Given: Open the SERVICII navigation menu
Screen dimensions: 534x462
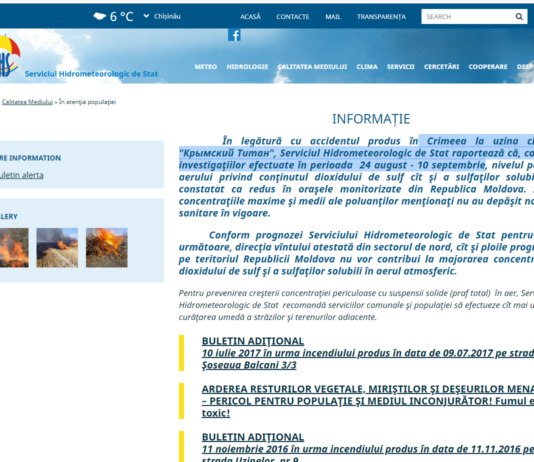Looking at the screenshot, I should (400, 67).
